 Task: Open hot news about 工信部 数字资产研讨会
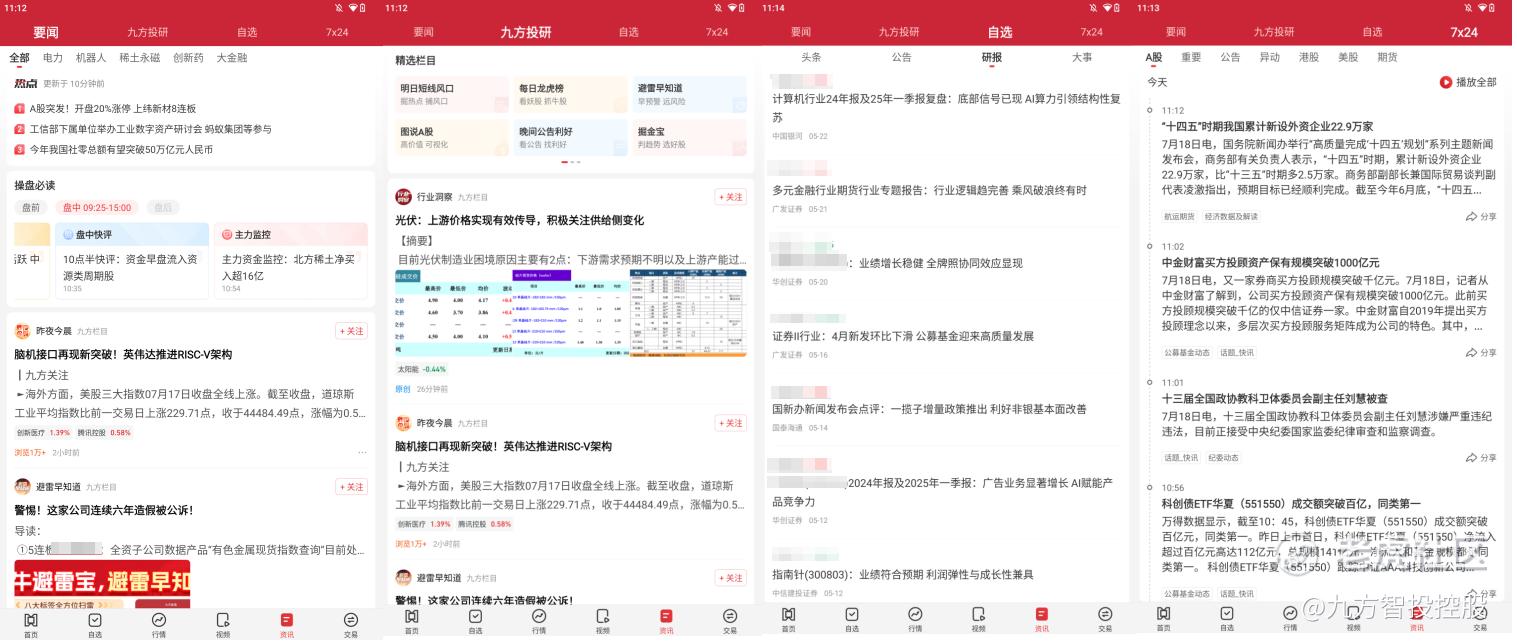143,129
